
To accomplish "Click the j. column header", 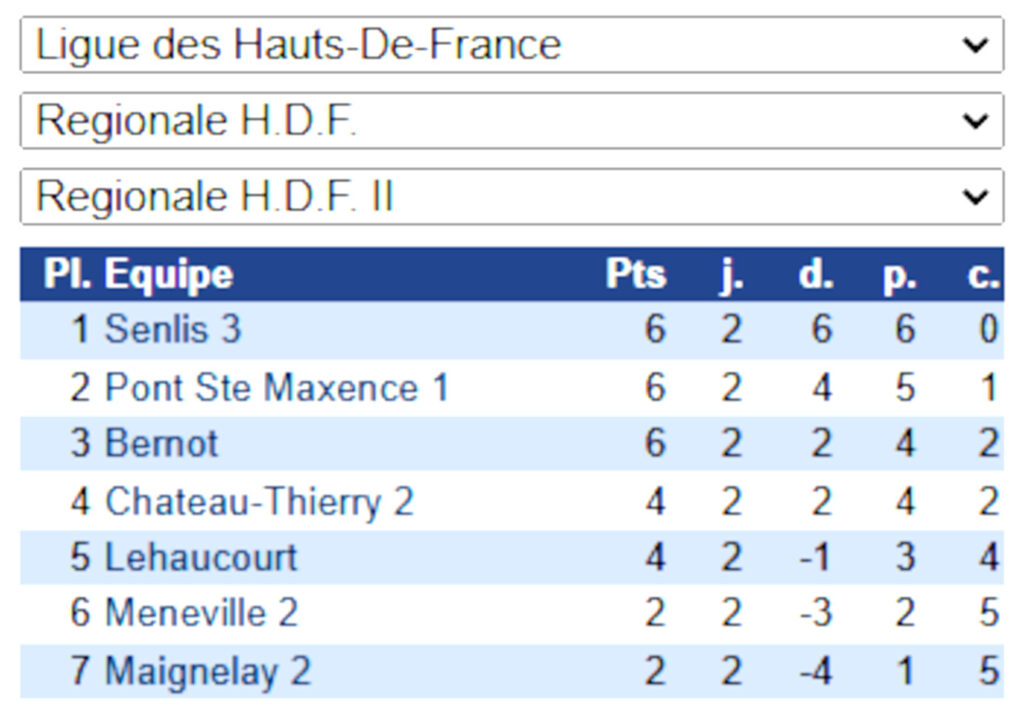I will tap(732, 274).
